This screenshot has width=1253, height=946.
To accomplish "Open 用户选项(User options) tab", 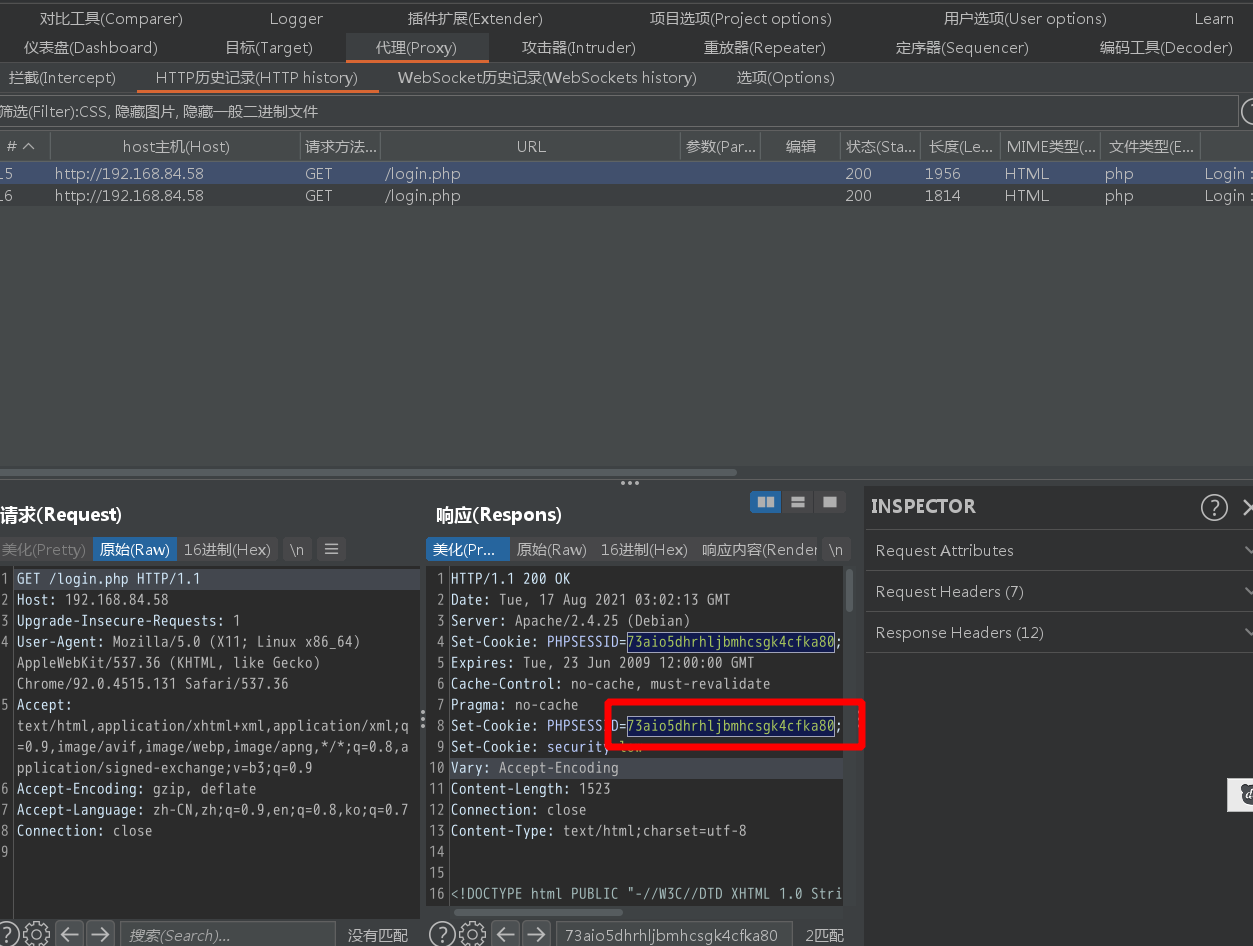I will [1025, 18].
